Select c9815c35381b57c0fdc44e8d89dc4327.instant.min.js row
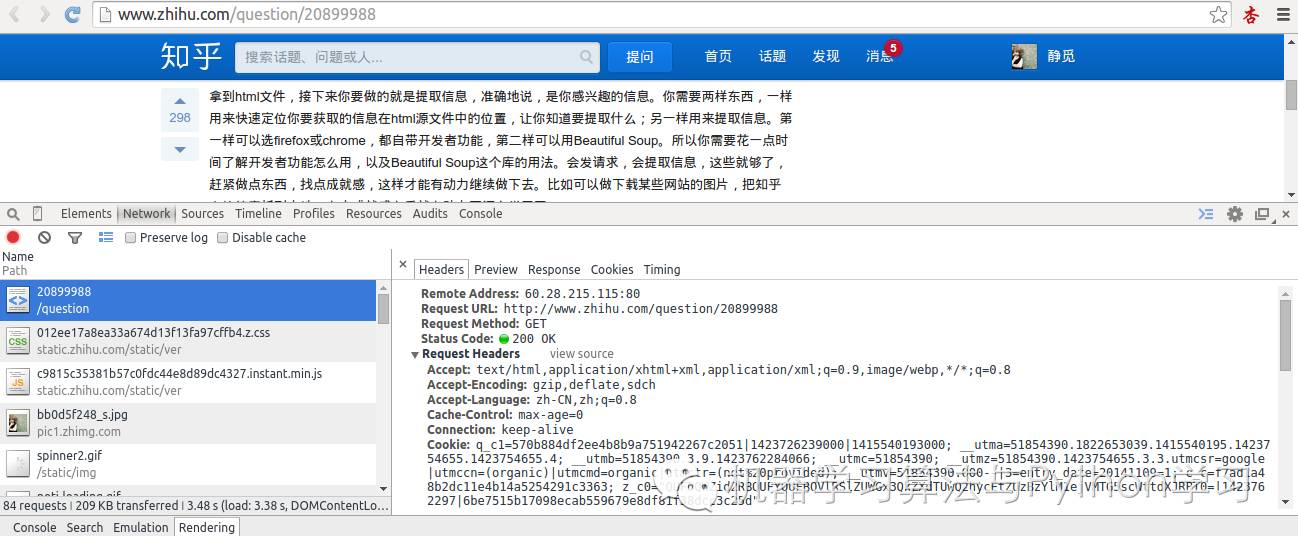This screenshot has height=551, width=1298. coord(188,382)
